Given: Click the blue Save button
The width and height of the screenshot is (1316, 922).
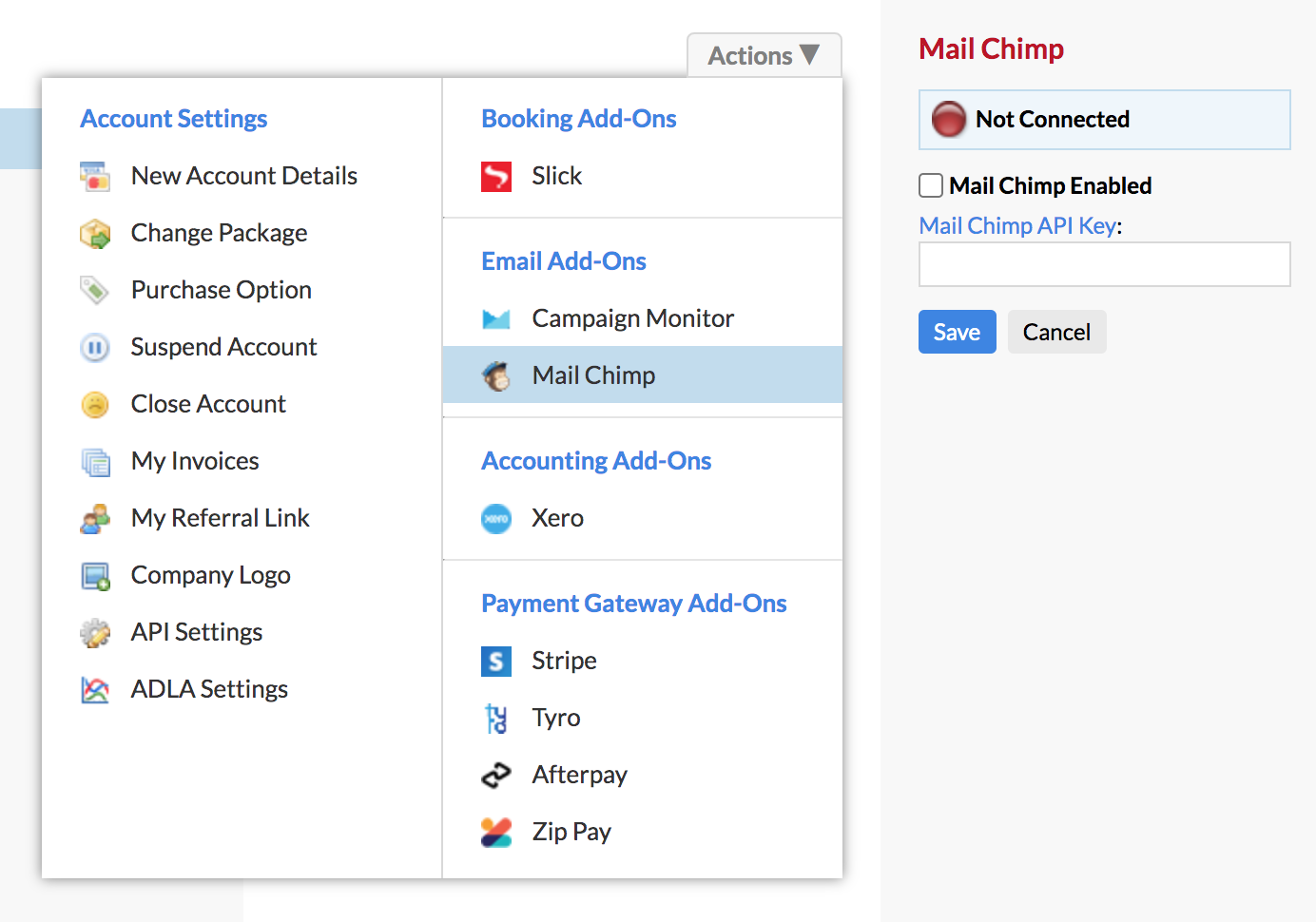Looking at the screenshot, I should (957, 332).
